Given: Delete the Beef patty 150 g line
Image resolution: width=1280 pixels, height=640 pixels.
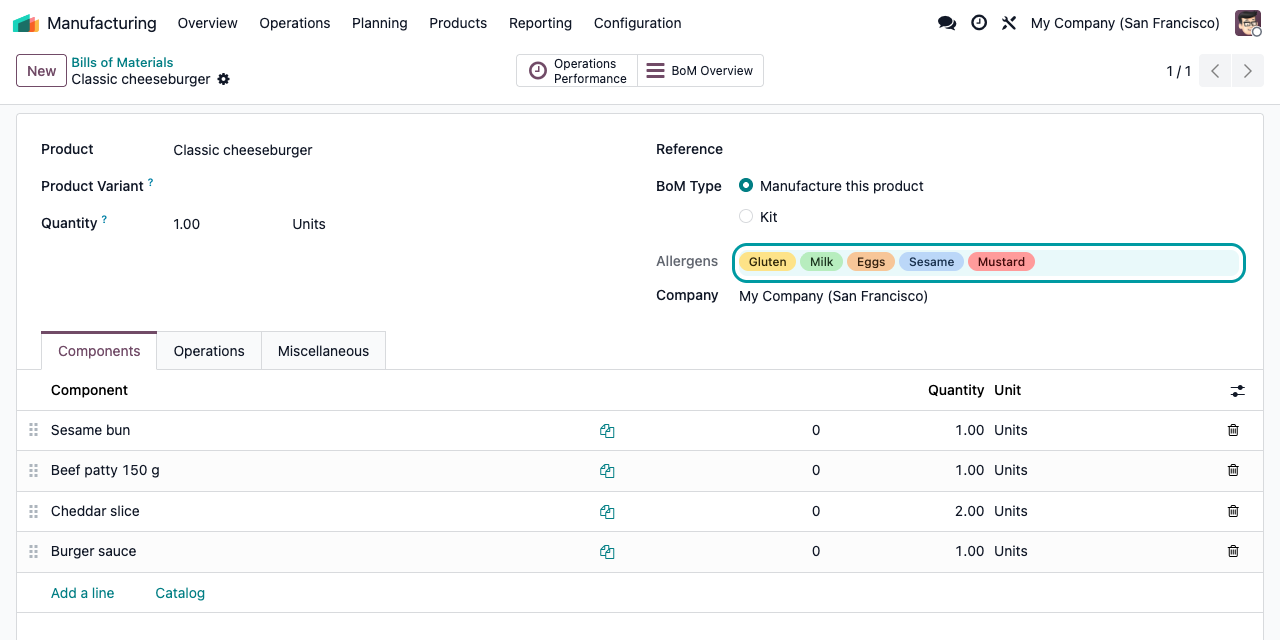Looking at the screenshot, I should tap(1233, 470).
